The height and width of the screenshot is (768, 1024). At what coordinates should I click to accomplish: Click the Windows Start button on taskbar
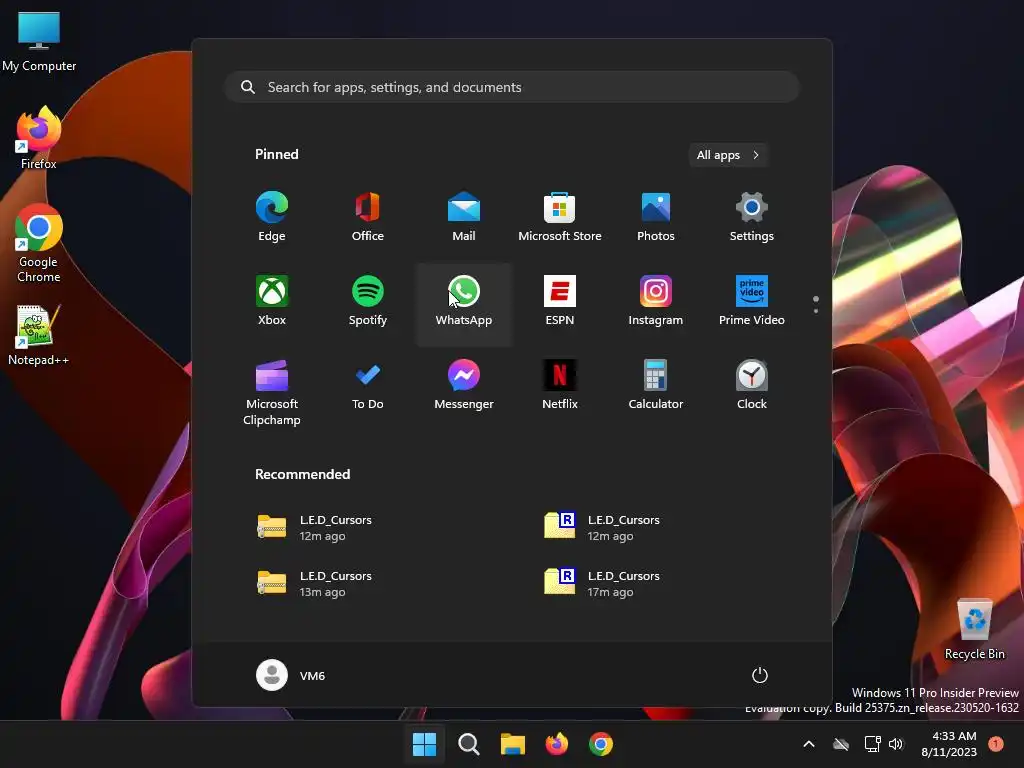point(424,744)
